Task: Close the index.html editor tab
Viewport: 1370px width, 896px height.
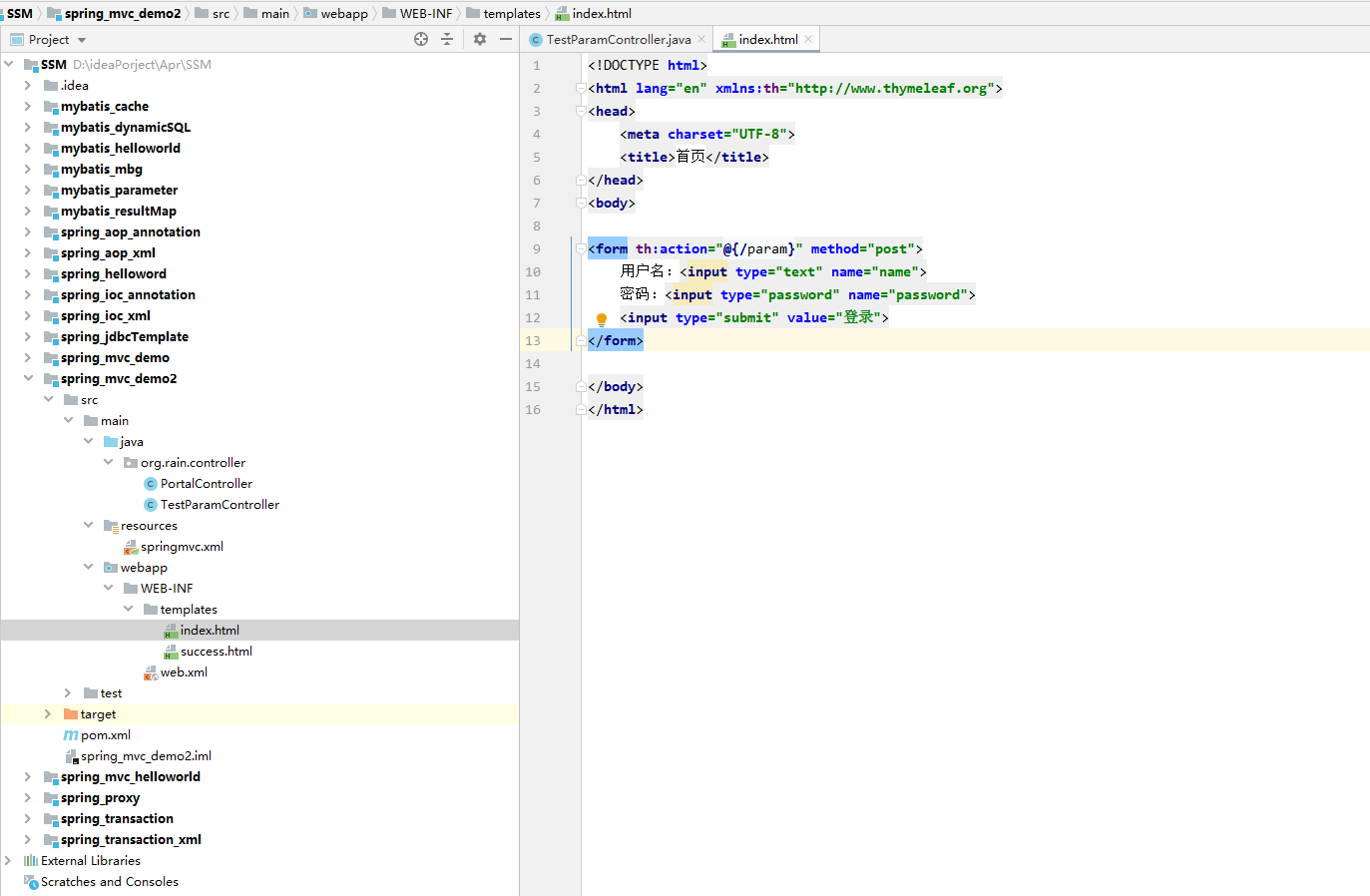Action: (x=808, y=40)
